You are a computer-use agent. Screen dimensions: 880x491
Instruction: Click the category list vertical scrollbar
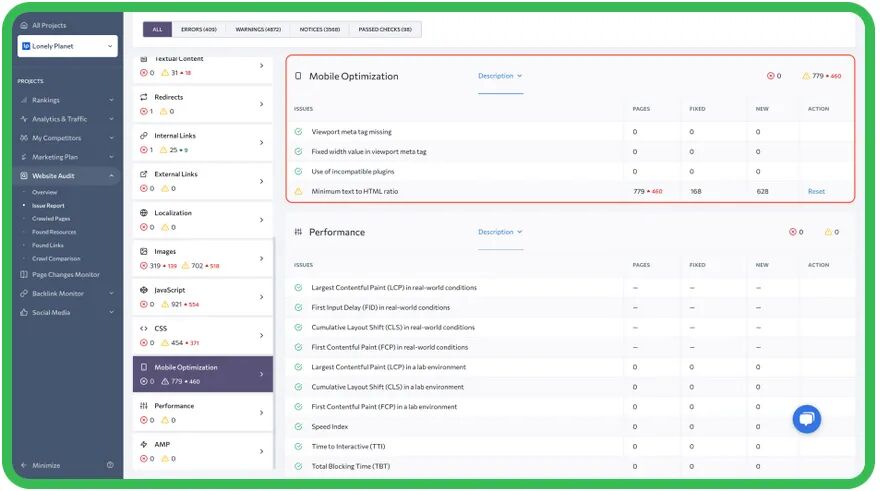pos(273,350)
